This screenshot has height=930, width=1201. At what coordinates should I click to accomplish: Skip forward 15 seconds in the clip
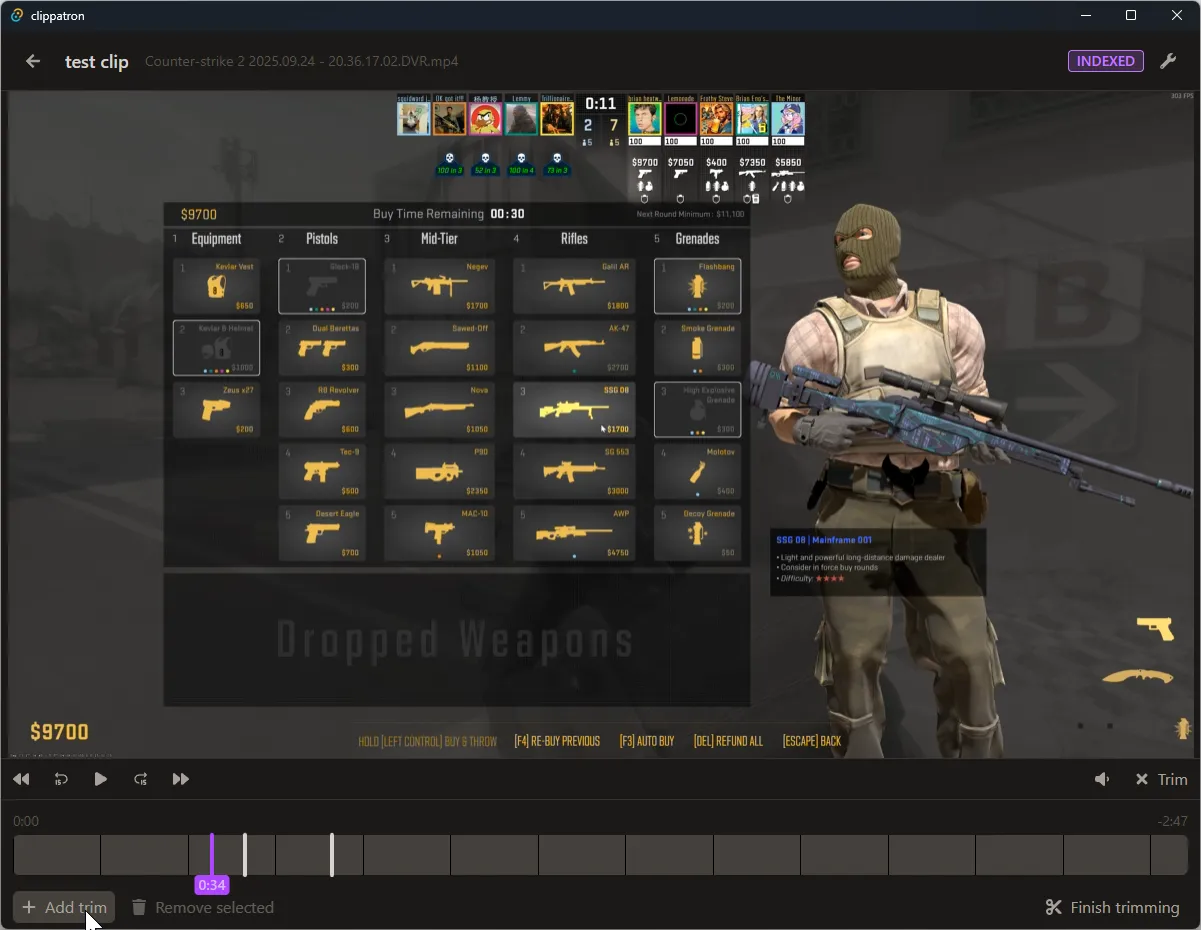(x=140, y=779)
